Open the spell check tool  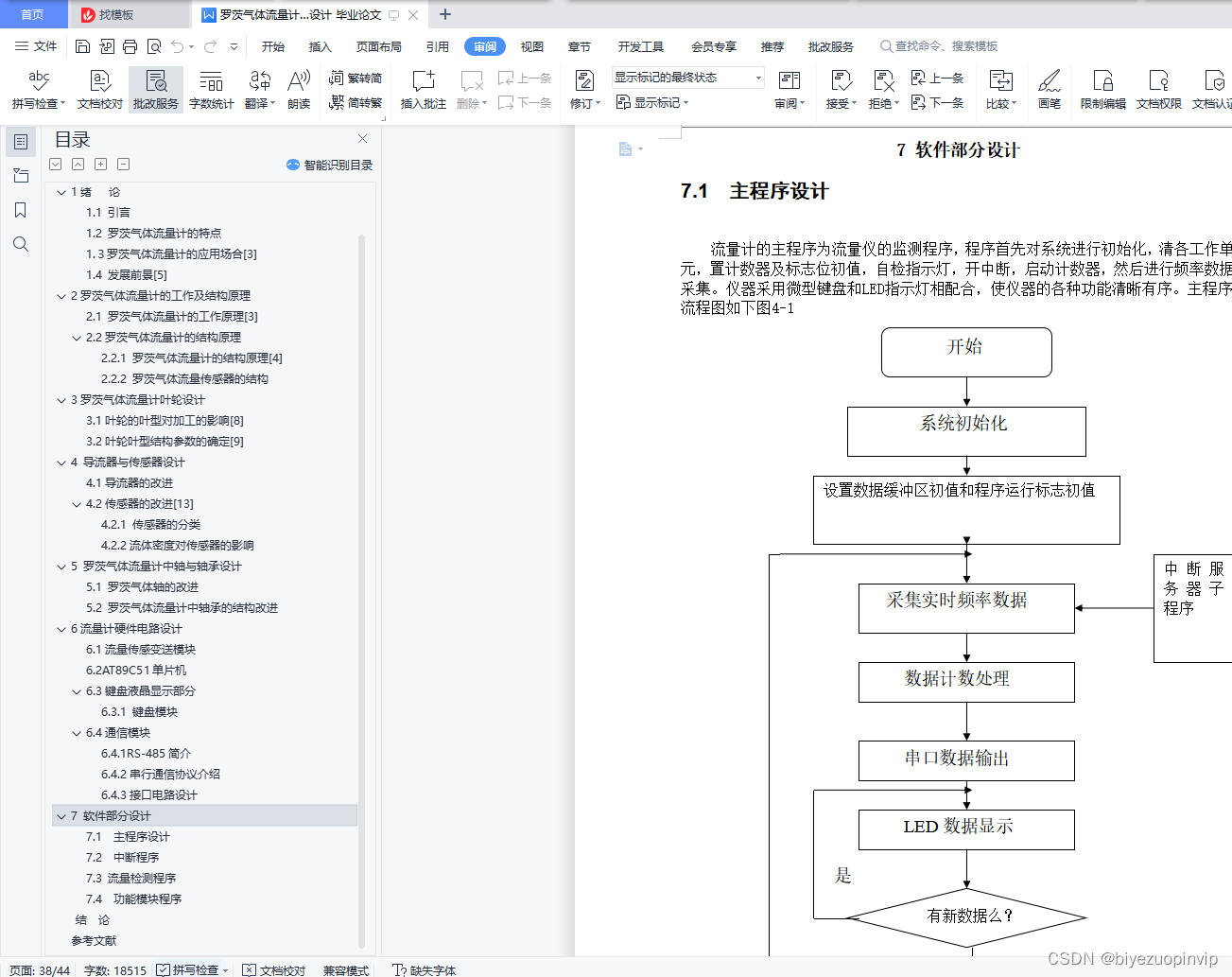(38, 90)
